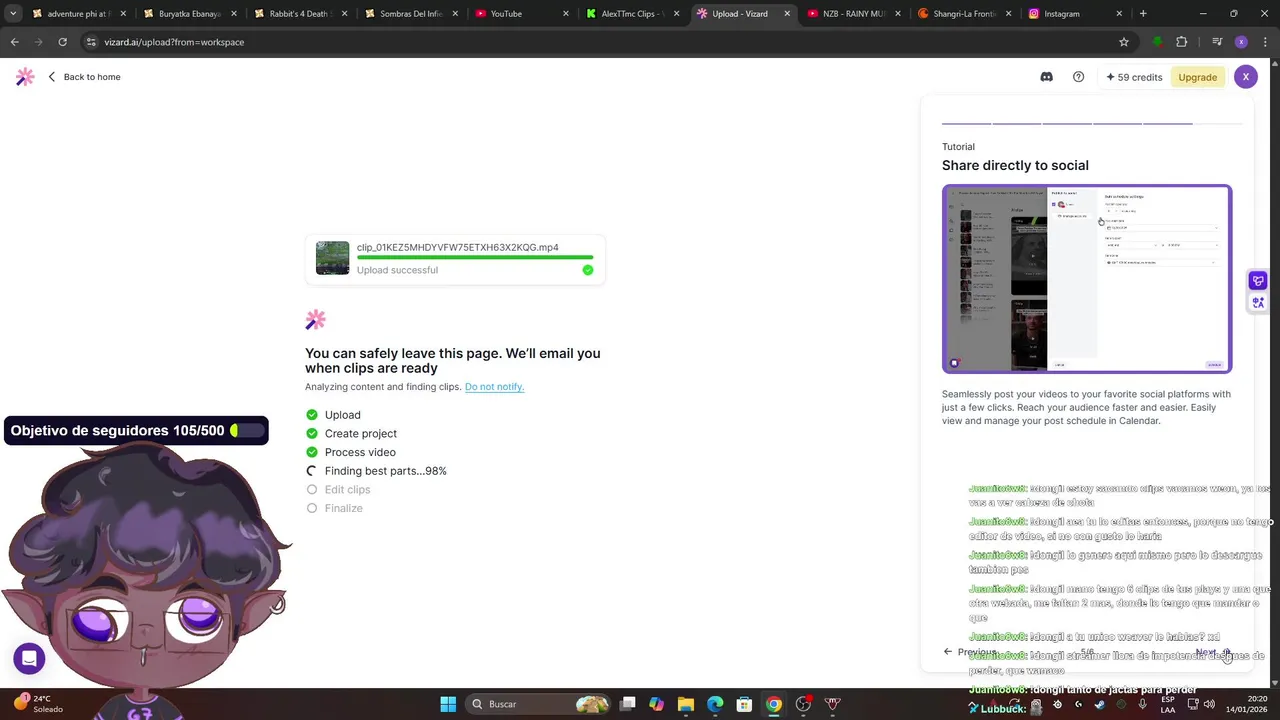Reload the Vizard page

click(62, 42)
